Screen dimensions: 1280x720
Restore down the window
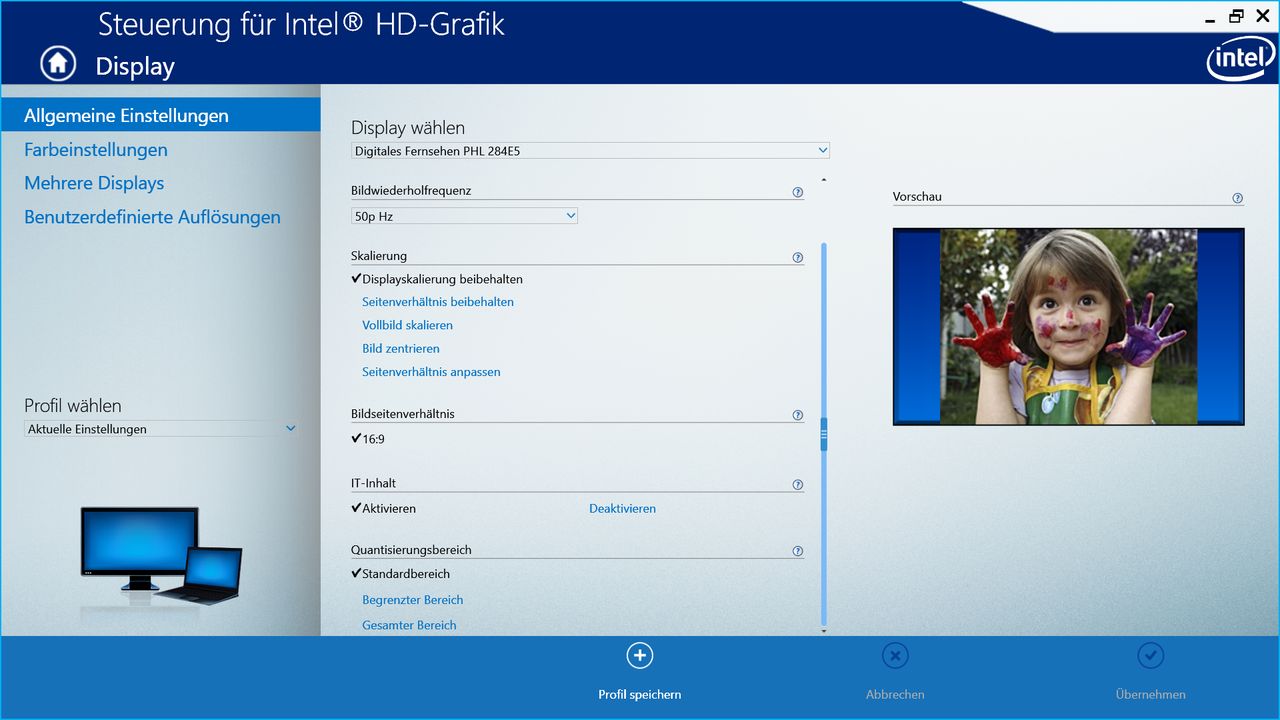1237,16
